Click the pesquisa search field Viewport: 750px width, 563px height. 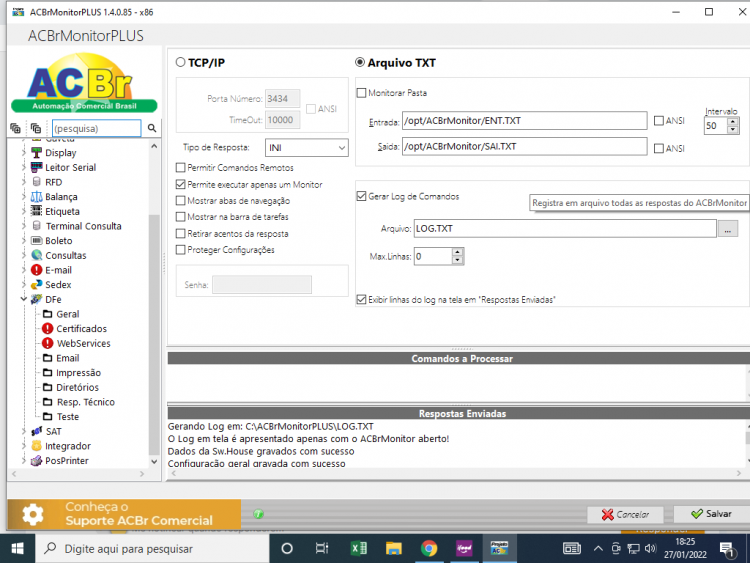97,128
